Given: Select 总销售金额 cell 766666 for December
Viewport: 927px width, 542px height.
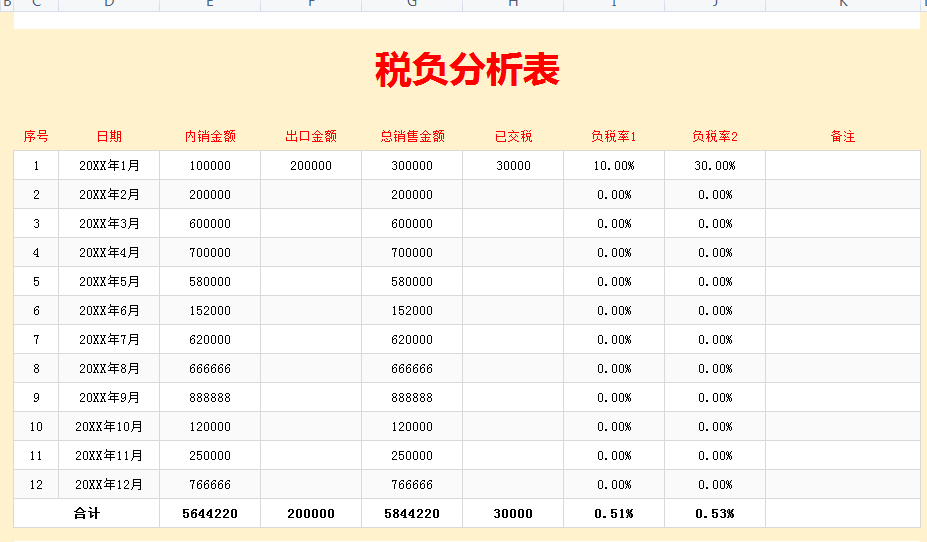Looking at the screenshot, I should tap(412, 484).
